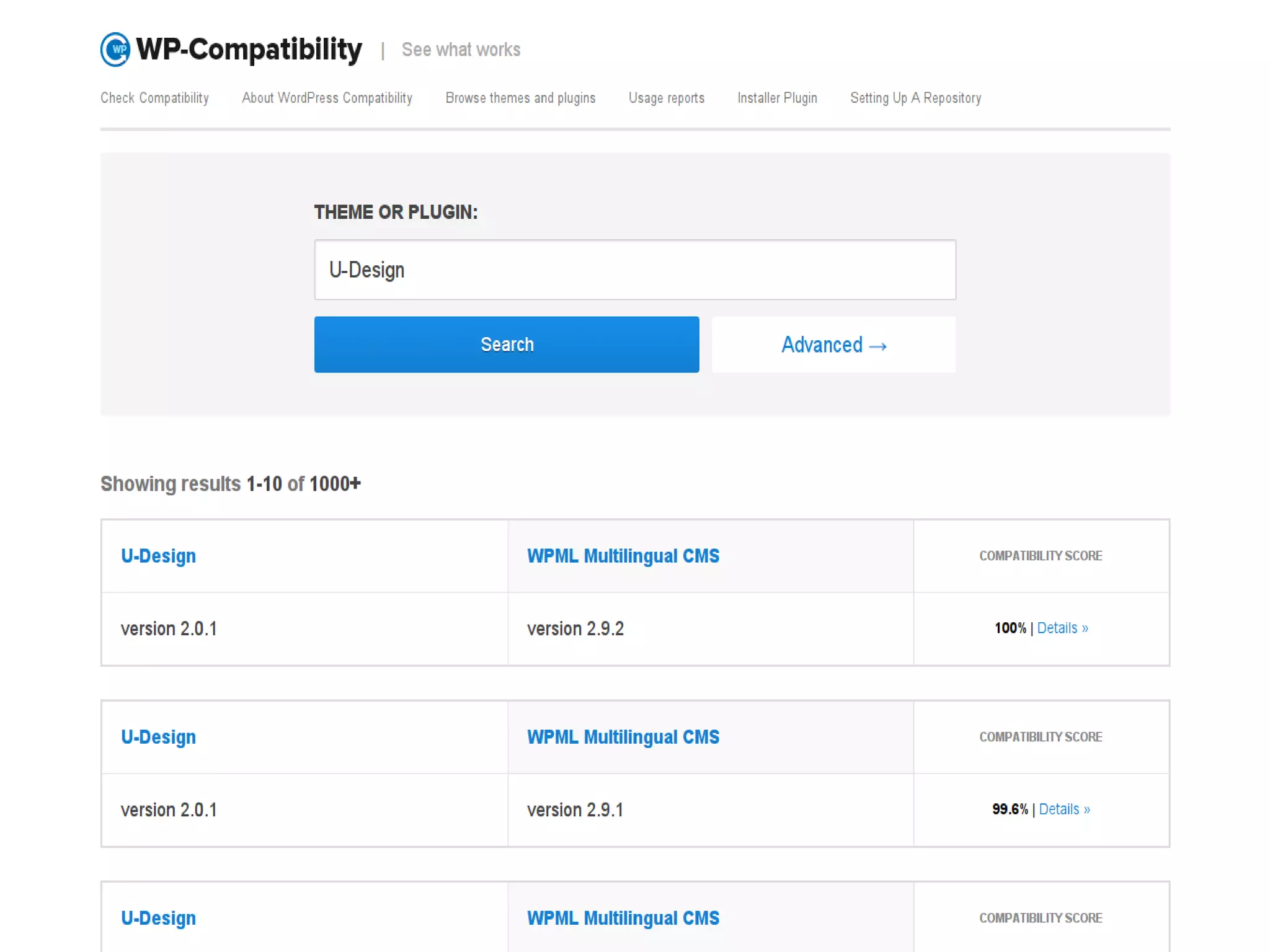Image resolution: width=1270 pixels, height=952 pixels.
Task: Open U-Design link in first result
Action: (x=158, y=556)
